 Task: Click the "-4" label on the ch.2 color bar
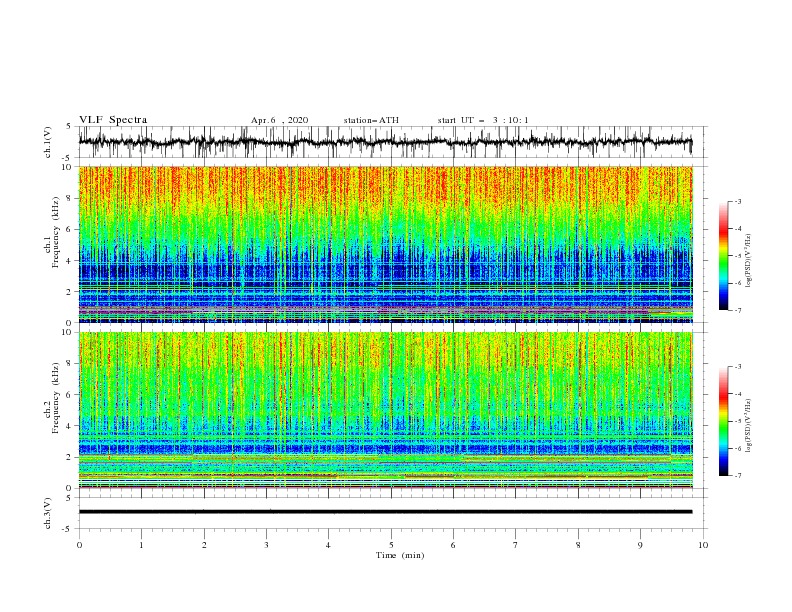[x=738, y=394]
